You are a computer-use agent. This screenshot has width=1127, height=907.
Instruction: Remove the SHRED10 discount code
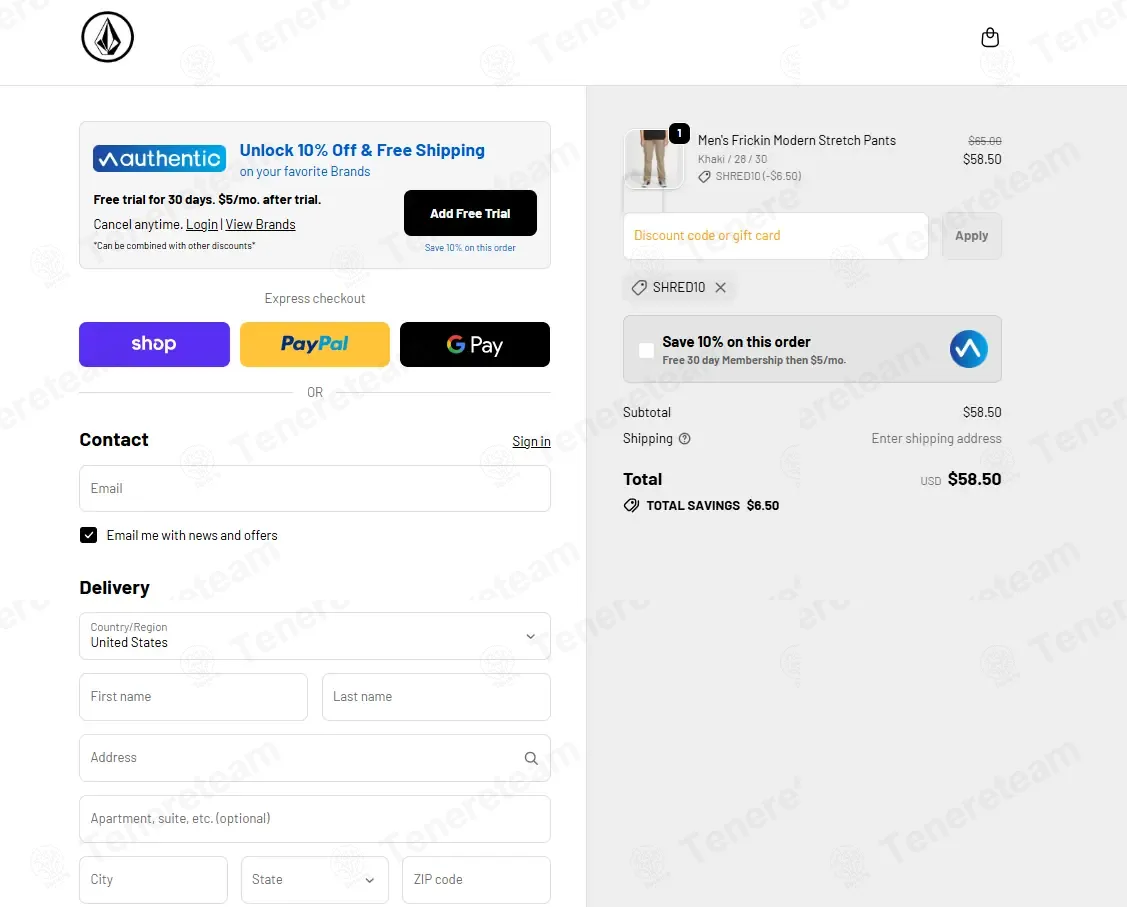721,288
